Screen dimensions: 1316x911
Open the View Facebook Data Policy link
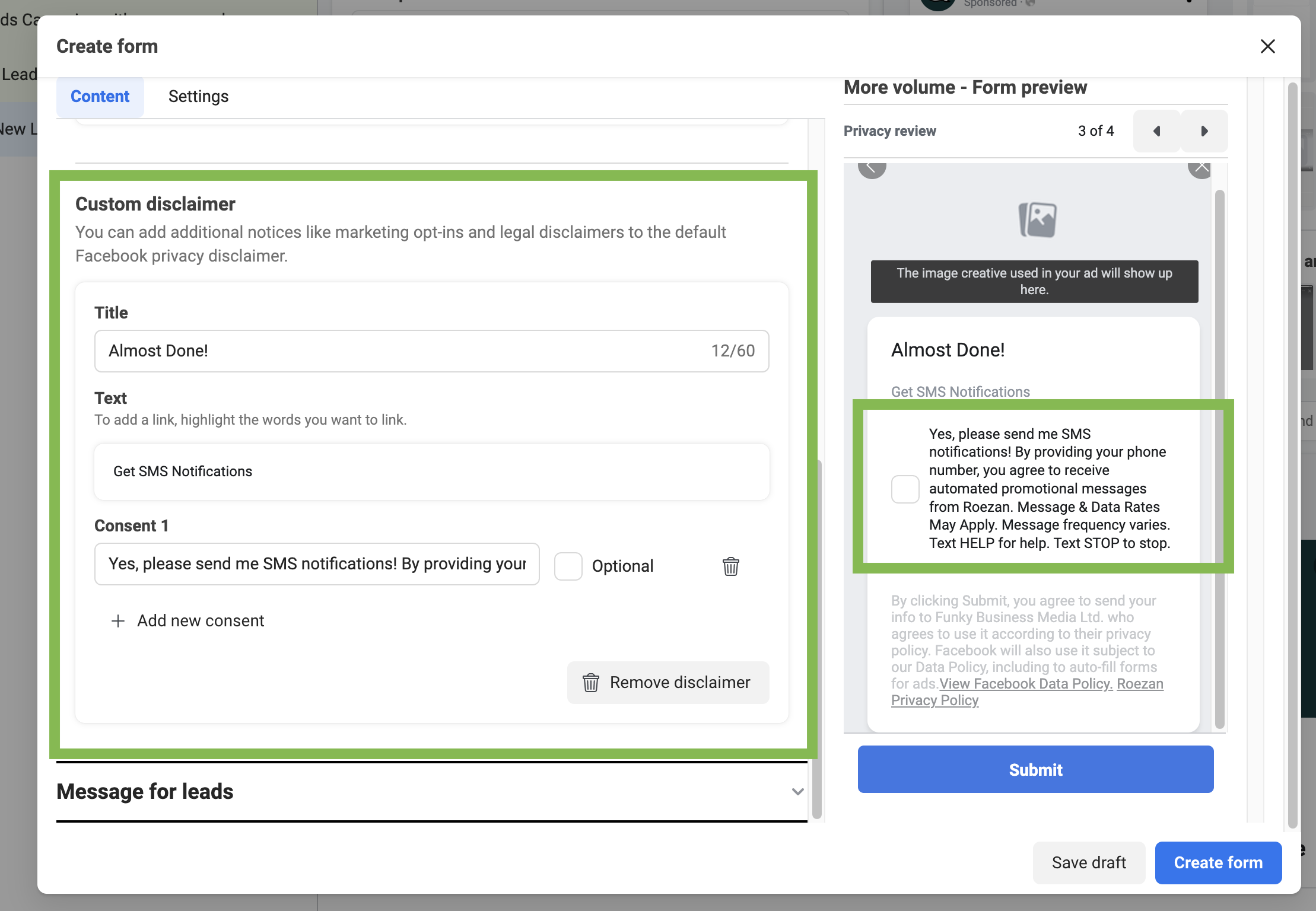pos(1026,684)
